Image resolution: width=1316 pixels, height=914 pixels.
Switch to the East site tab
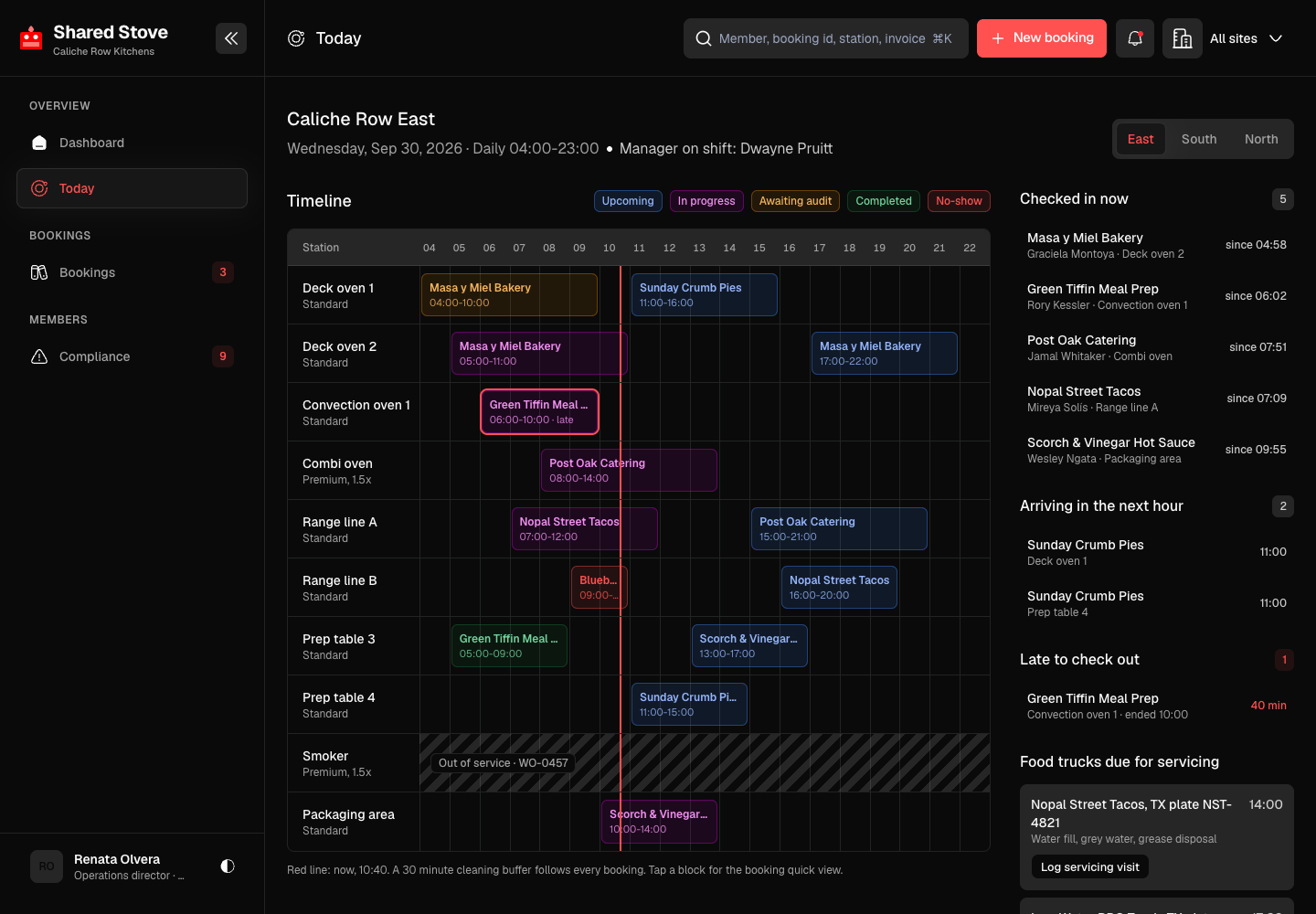pos(1141,139)
